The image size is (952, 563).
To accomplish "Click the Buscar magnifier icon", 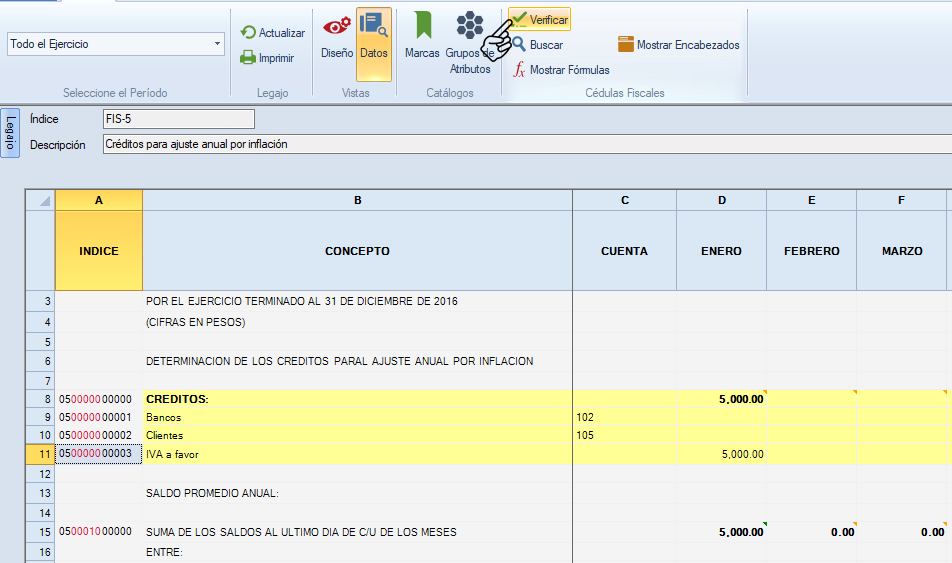I will [520, 45].
